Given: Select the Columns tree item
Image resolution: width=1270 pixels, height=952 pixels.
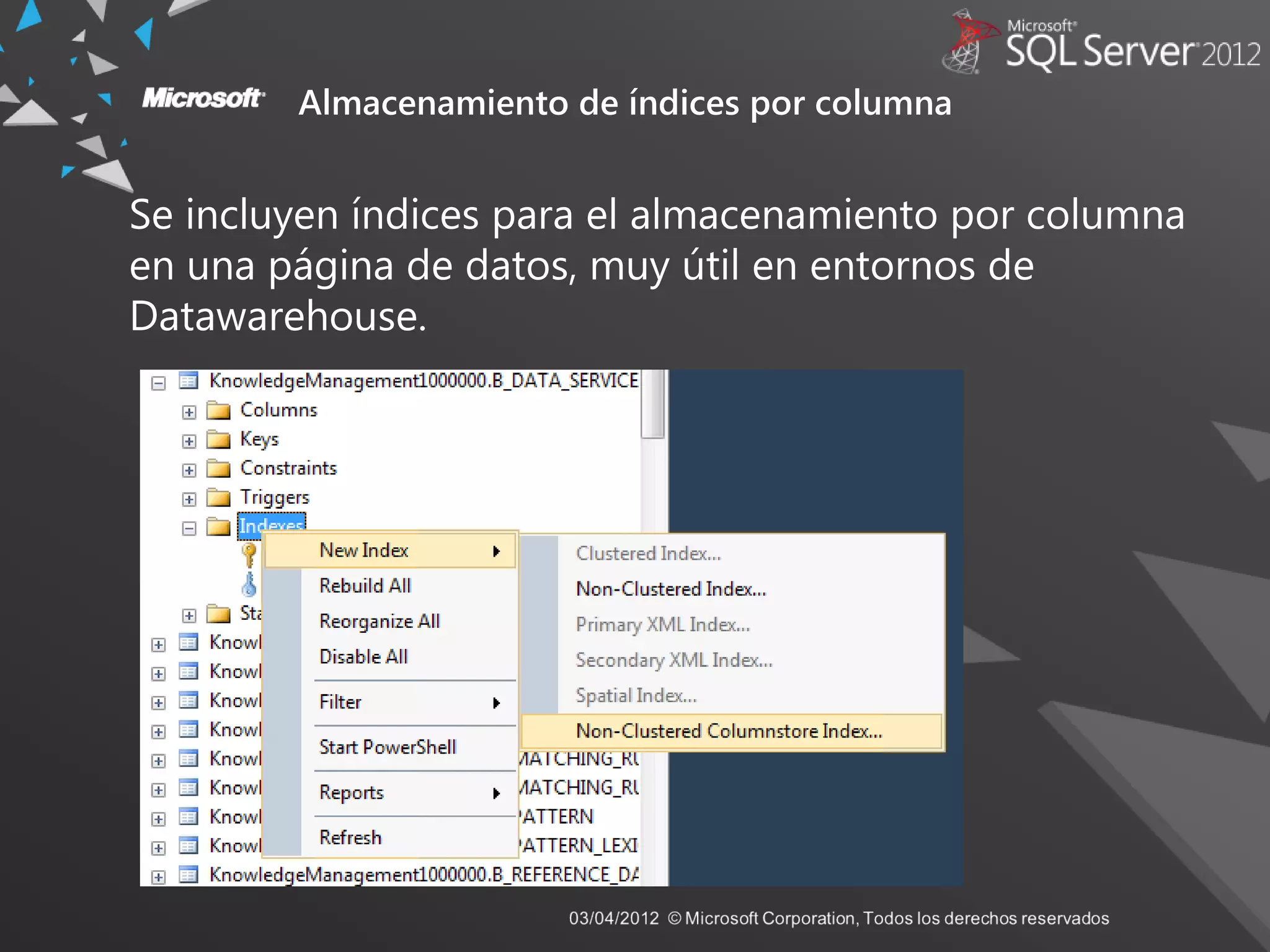Looking at the screenshot, I should 278,410.
